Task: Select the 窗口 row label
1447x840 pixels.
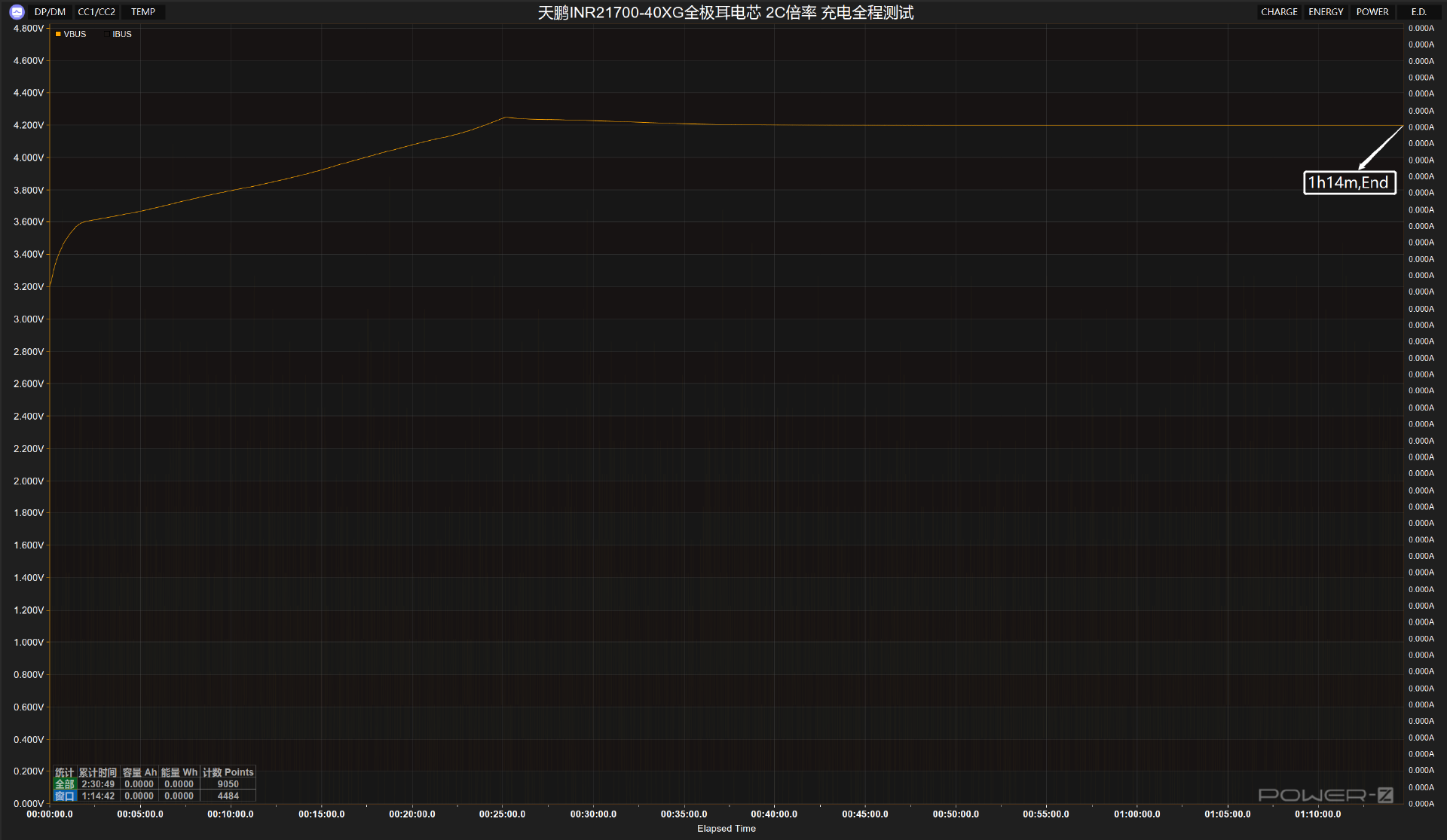Action: click(x=65, y=796)
